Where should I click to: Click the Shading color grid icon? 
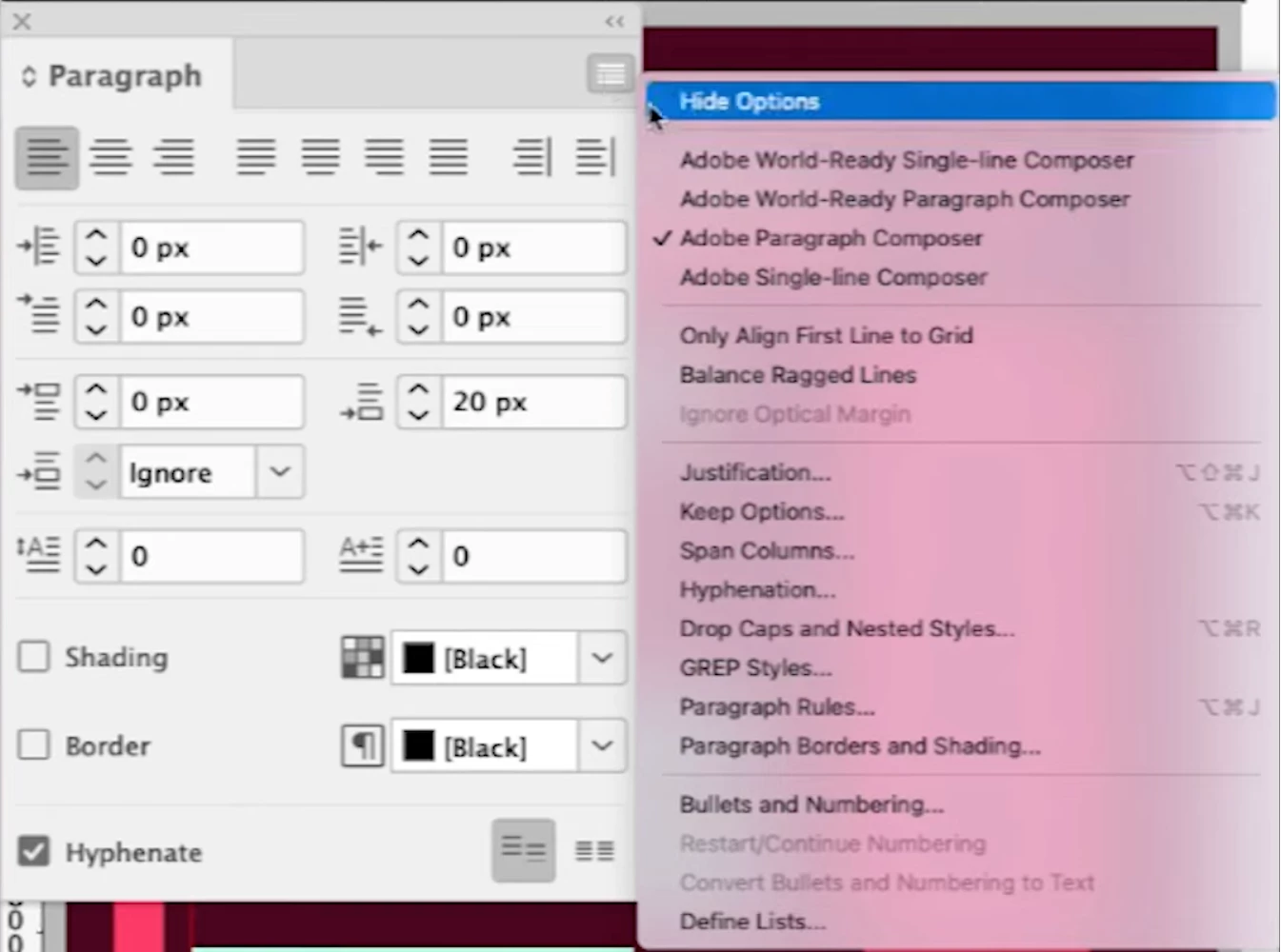pos(363,657)
